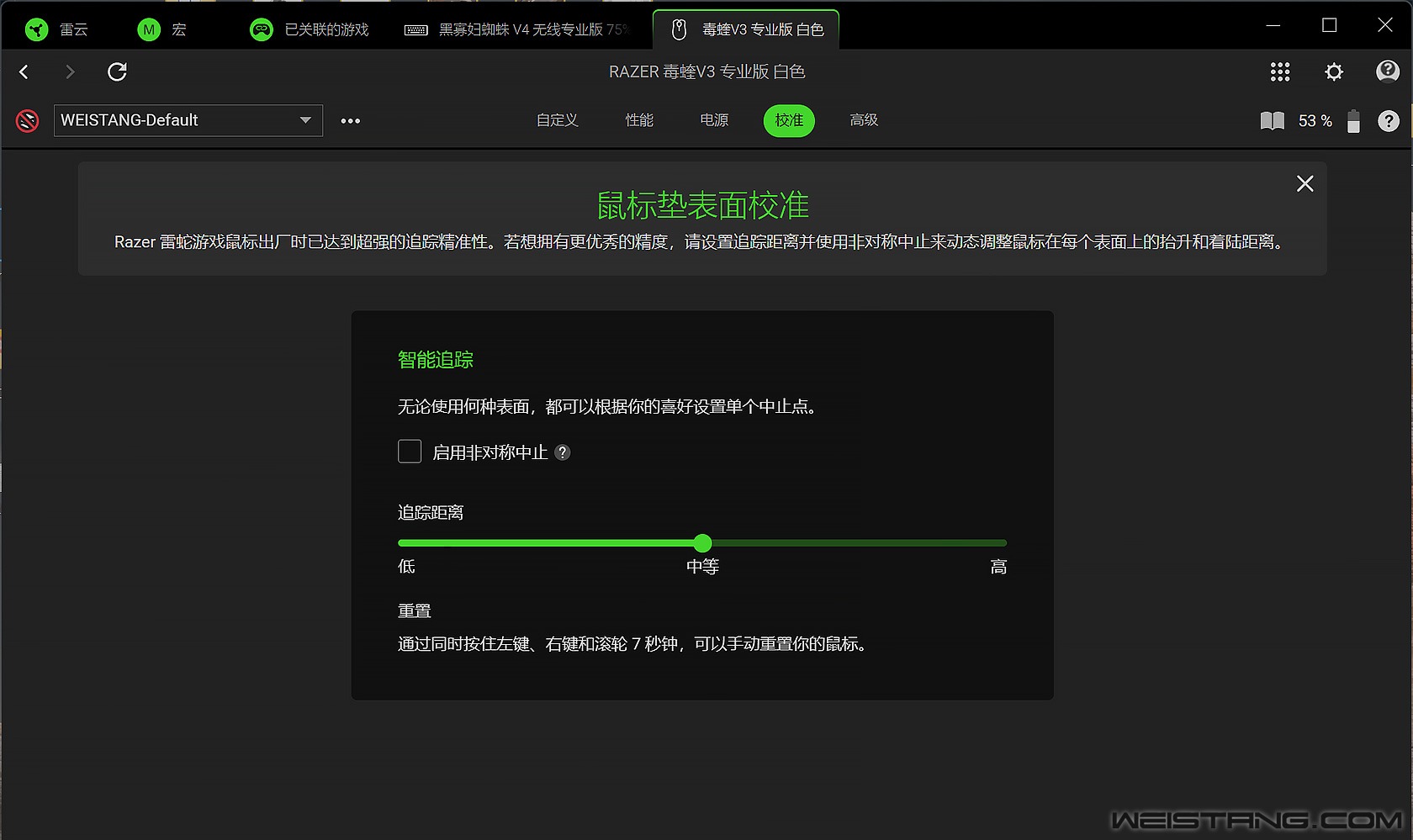
Task: Show the tooltip icon next to 启用非对称中止
Action: pyautogui.click(x=563, y=452)
